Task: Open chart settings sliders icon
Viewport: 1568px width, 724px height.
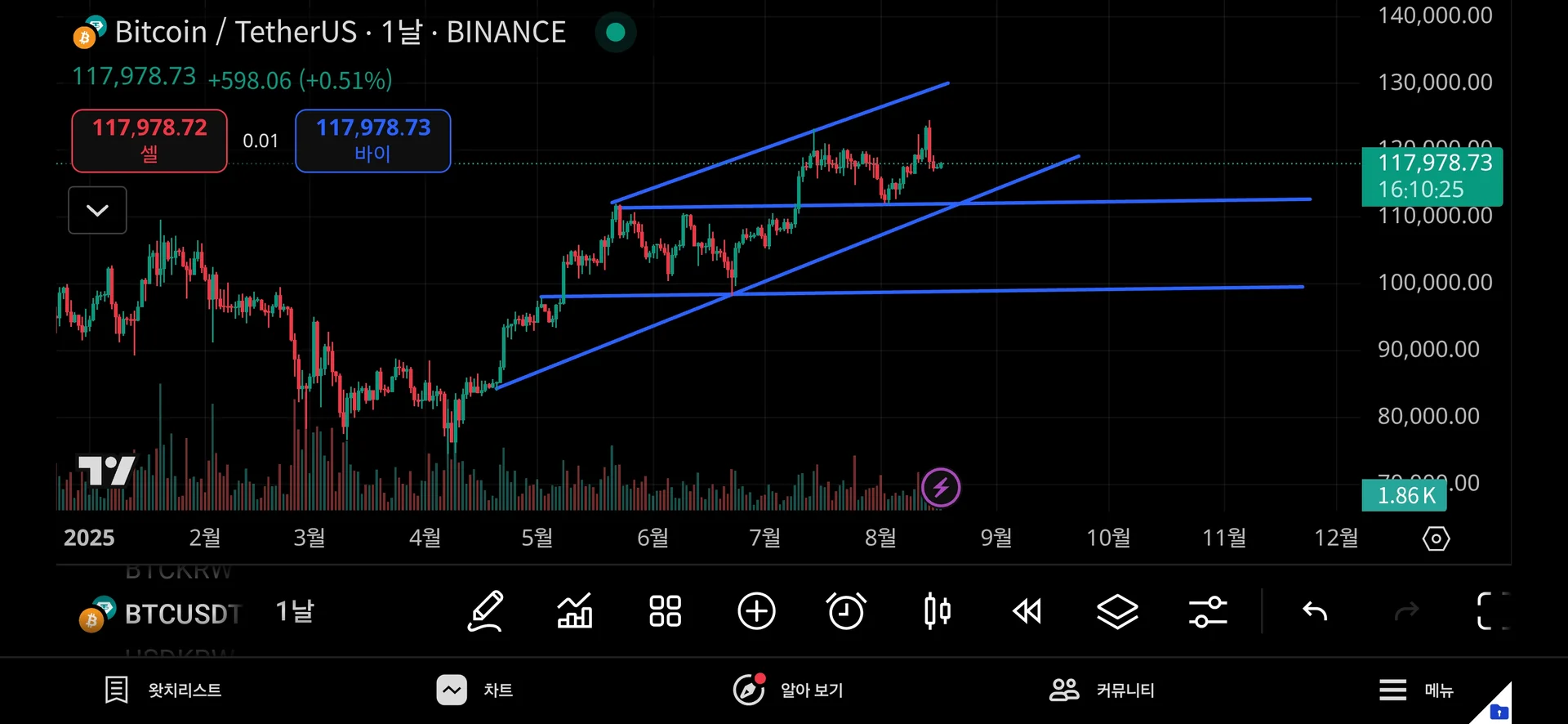Action: pyautogui.click(x=1208, y=611)
